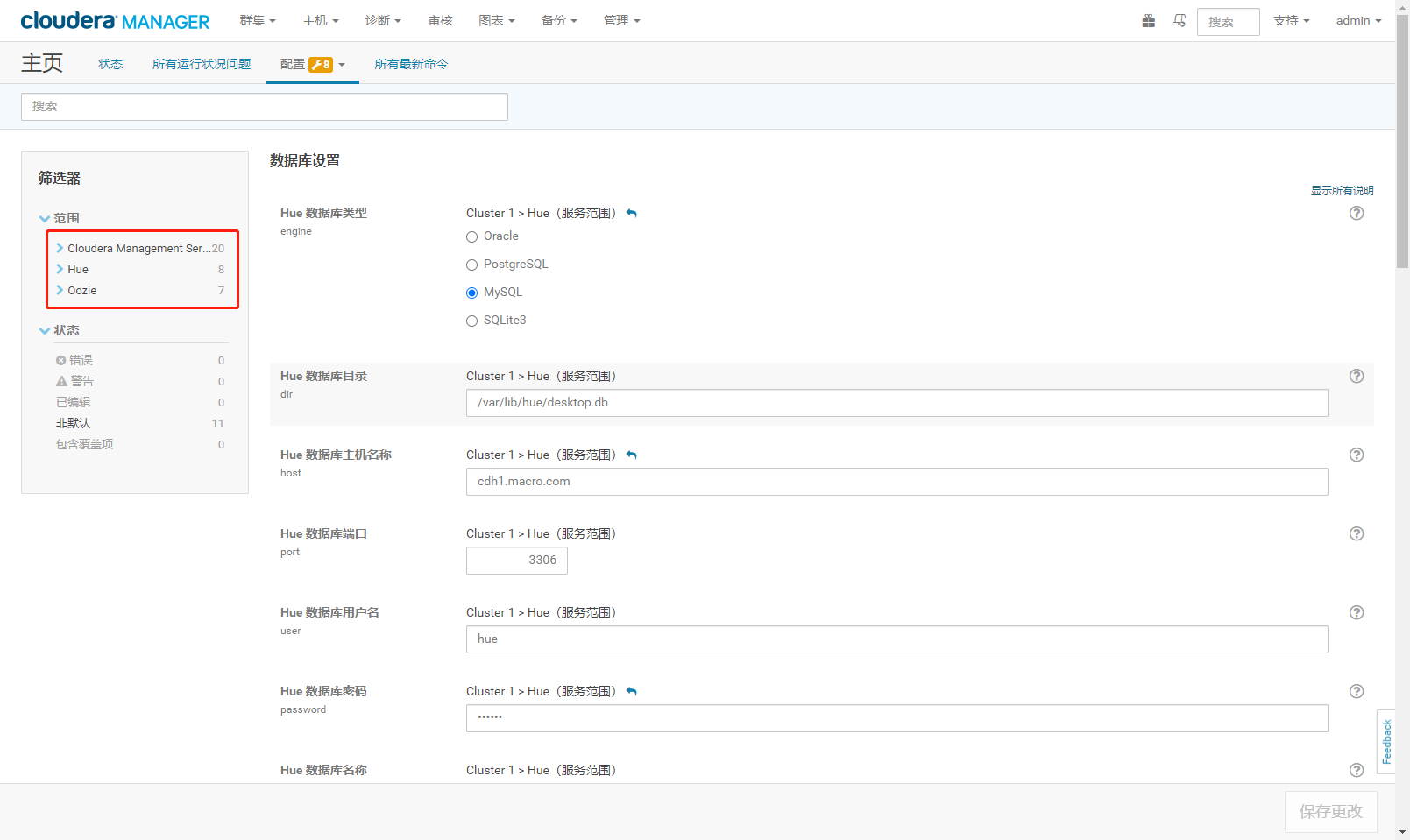Open the 图表 dropdown menu
The image size is (1410, 840).
click(x=497, y=20)
